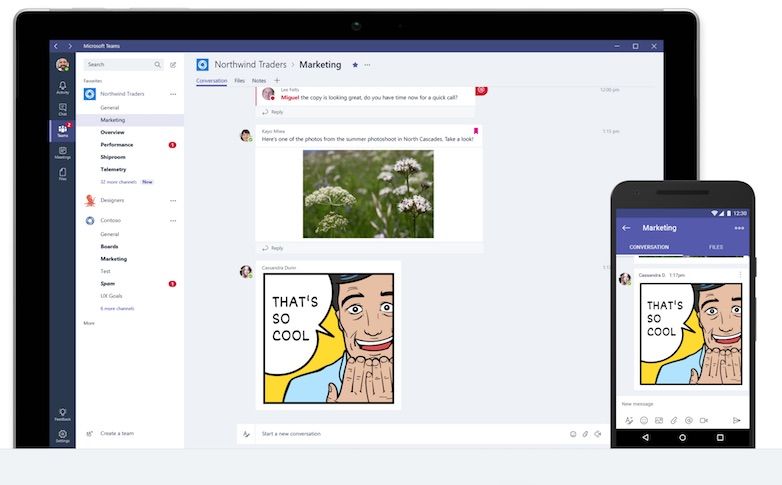Open the Marketing channel under Contoso
Viewport: 782px width, 485px height.
click(x=114, y=259)
